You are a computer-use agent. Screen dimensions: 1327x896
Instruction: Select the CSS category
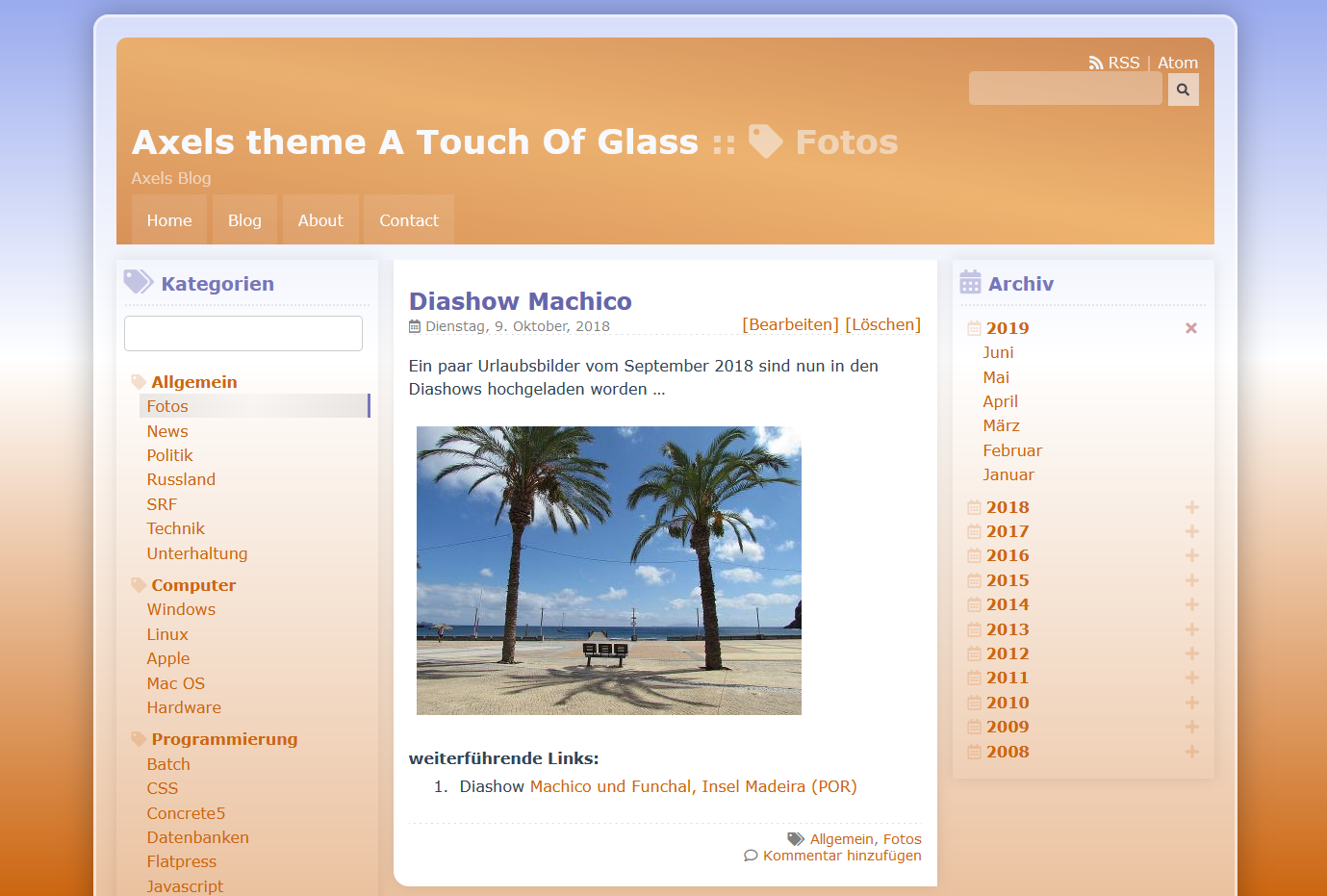click(x=163, y=788)
